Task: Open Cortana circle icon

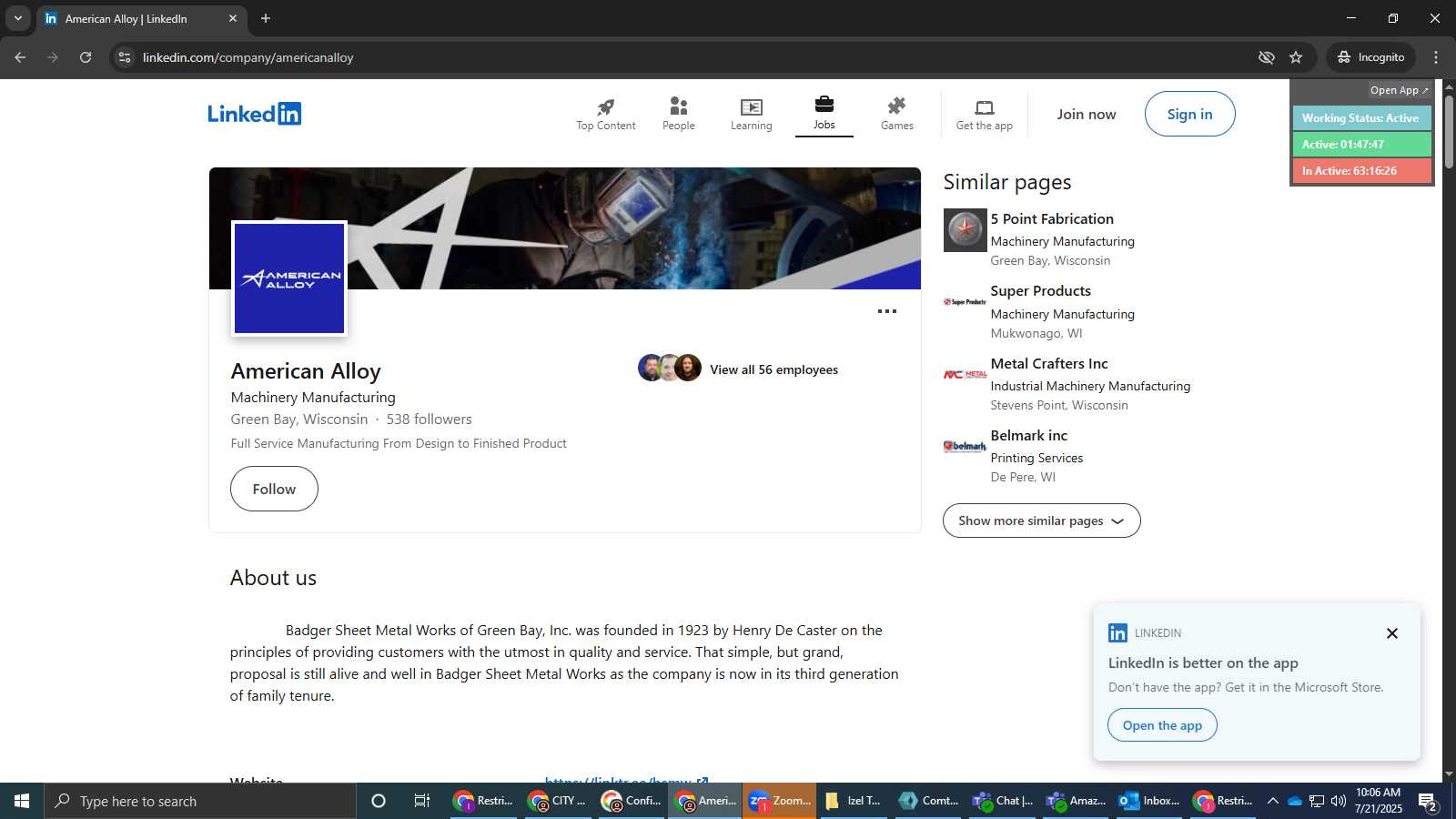Action: click(379, 801)
